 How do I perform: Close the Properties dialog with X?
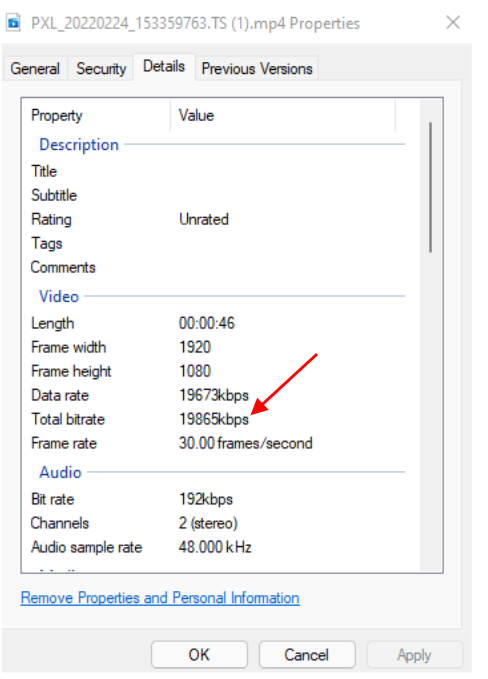(453, 23)
